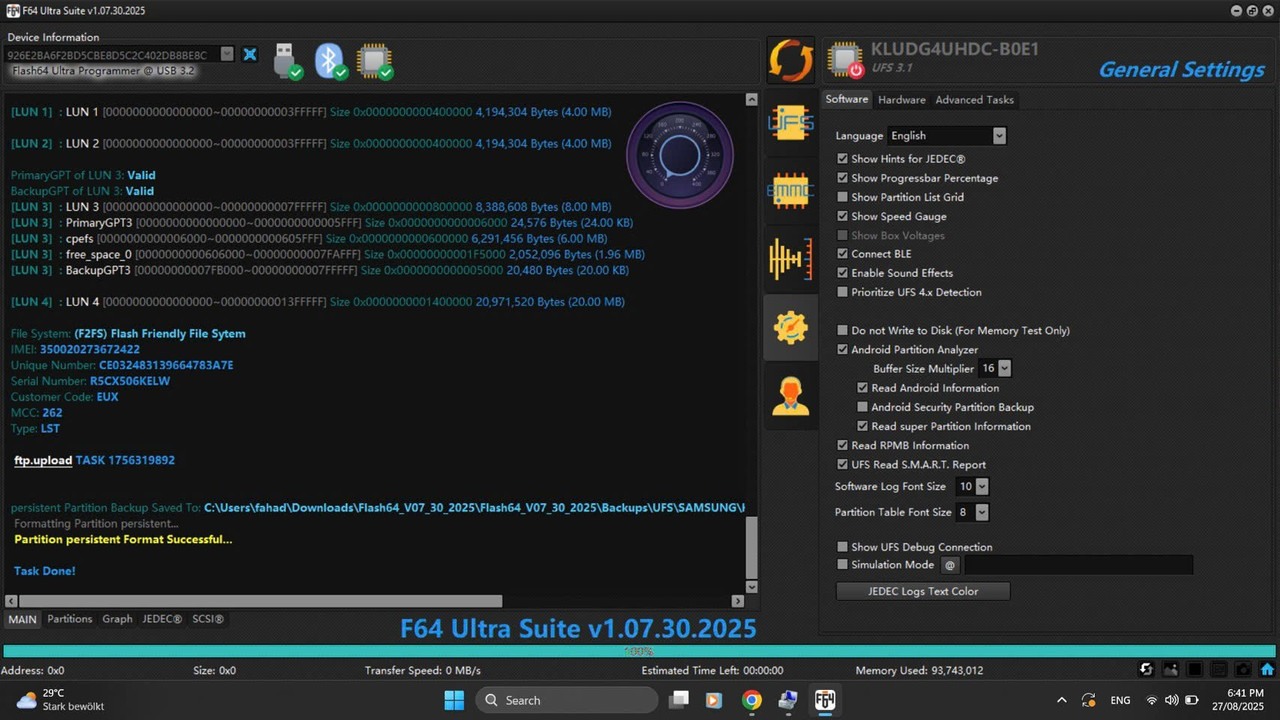Click the blue home icon in status bar
Image resolution: width=1280 pixels, height=720 pixels.
[x=1267, y=670]
